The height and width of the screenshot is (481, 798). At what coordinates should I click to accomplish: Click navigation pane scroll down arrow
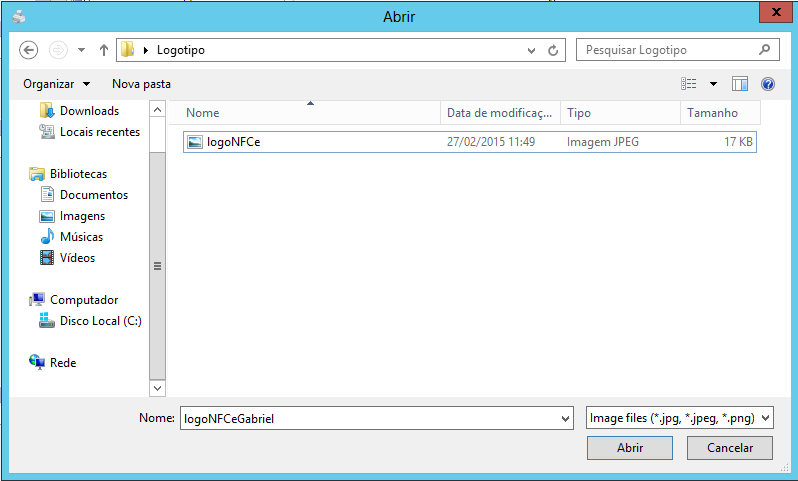157,388
